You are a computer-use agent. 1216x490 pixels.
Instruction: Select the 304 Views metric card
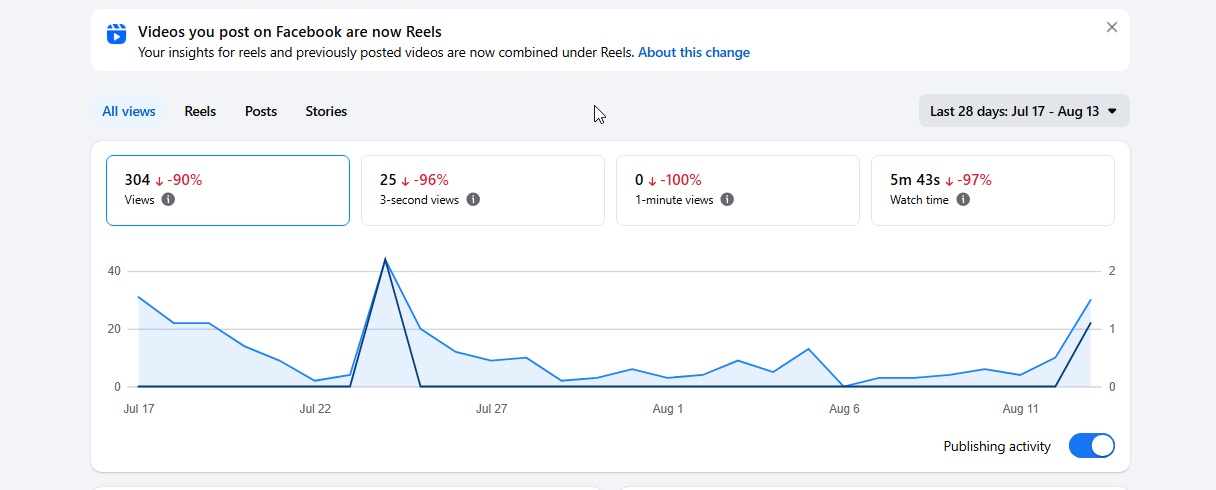[x=228, y=190]
